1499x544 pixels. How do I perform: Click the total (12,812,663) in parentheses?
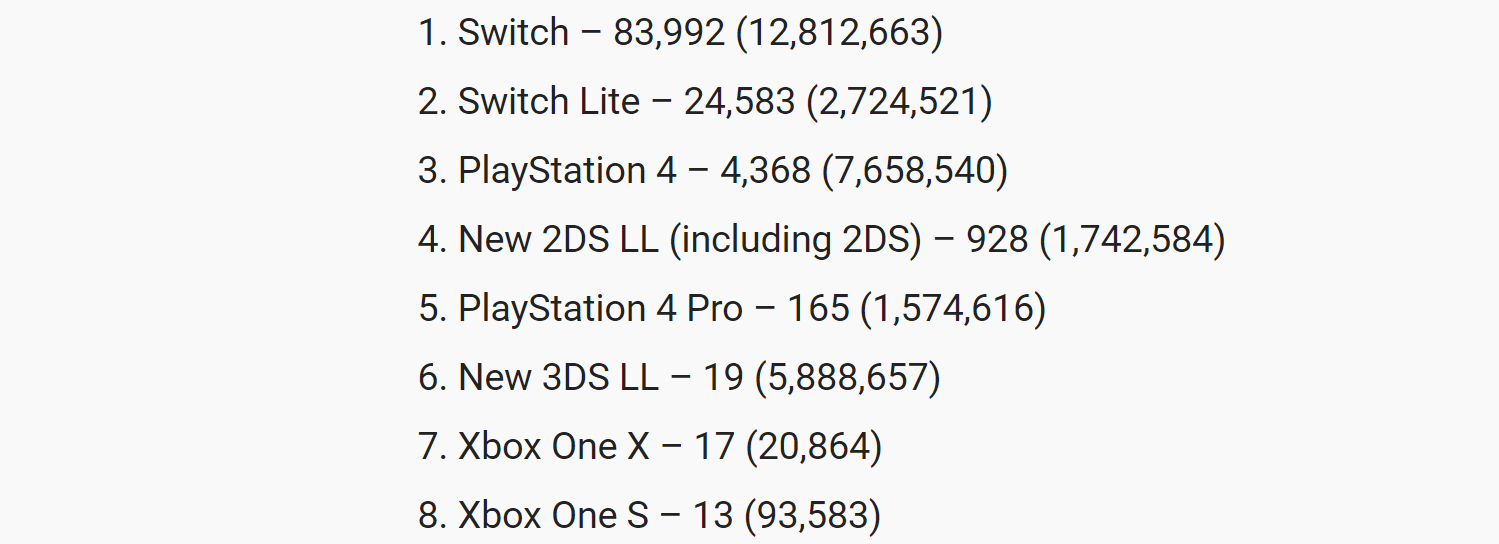pyautogui.click(x=839, y=33)
